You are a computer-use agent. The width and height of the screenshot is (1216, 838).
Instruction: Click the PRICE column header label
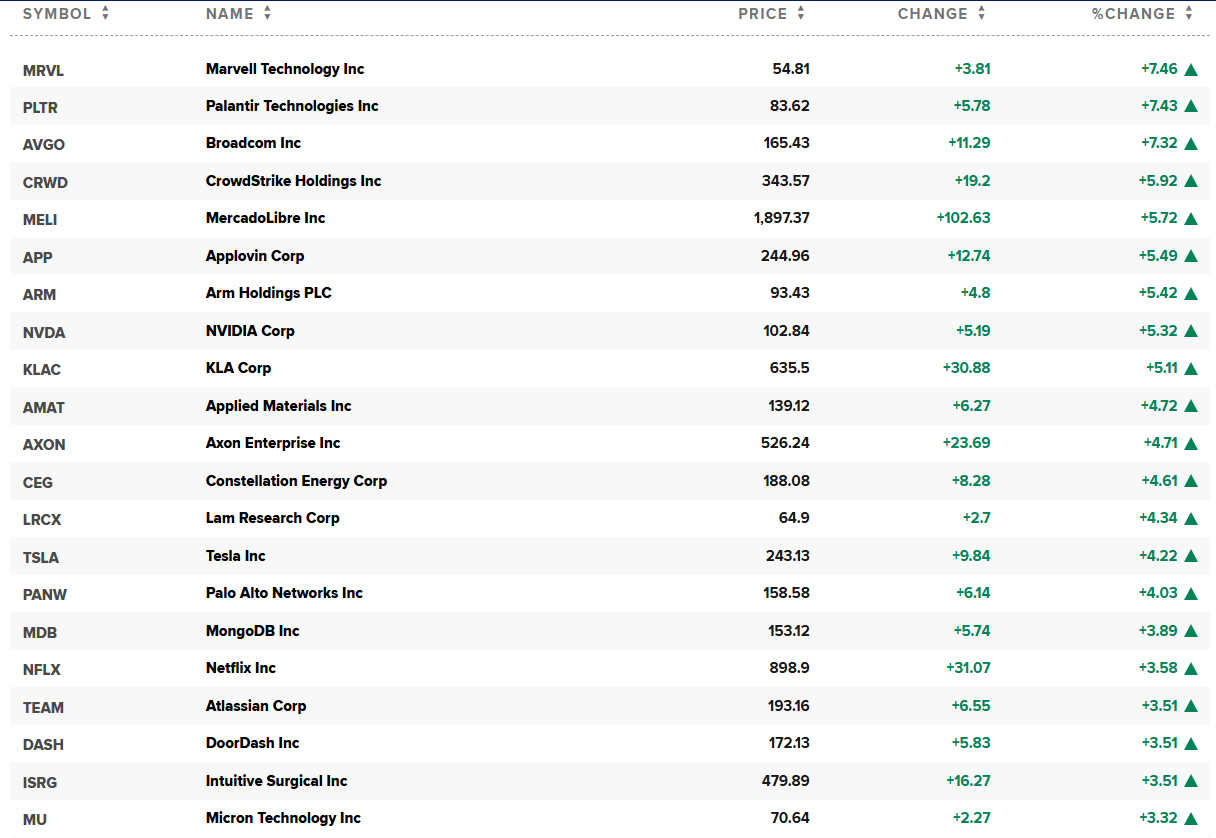click(763, 14)
